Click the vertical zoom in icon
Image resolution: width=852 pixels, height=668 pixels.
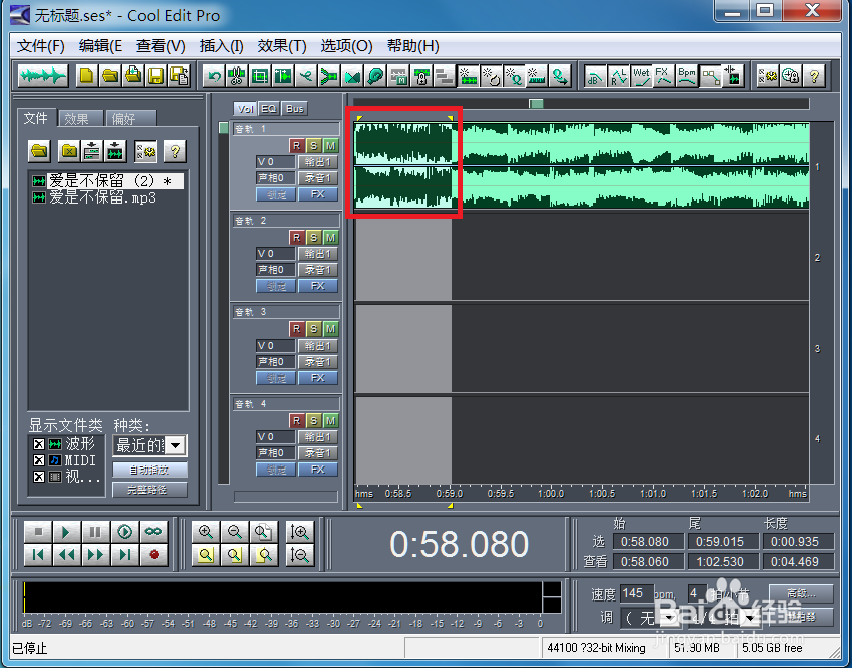tap(299, 532)
